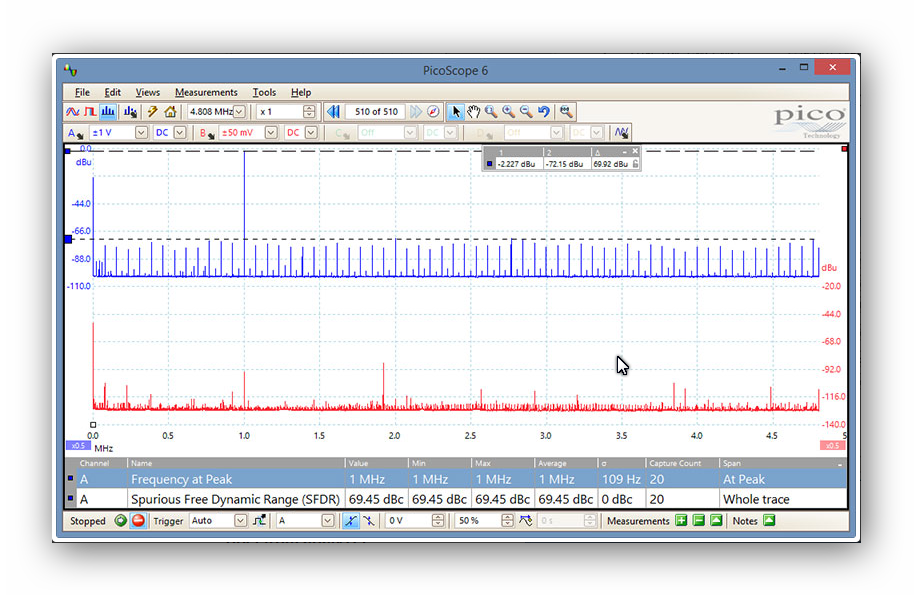This screenshot has width=914, height=595.
Task: Select the hand panning tool
Action: tap(473, 111)
